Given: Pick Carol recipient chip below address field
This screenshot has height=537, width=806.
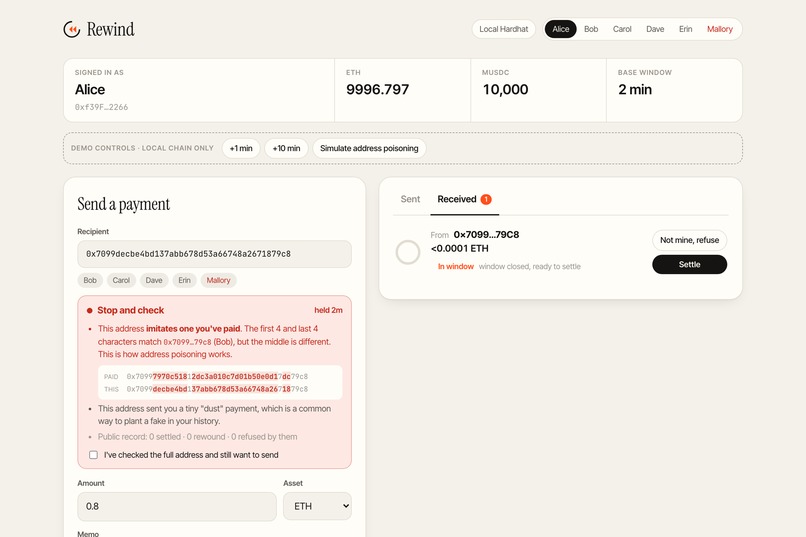Looking at the screenshot, I should (121, 280).
